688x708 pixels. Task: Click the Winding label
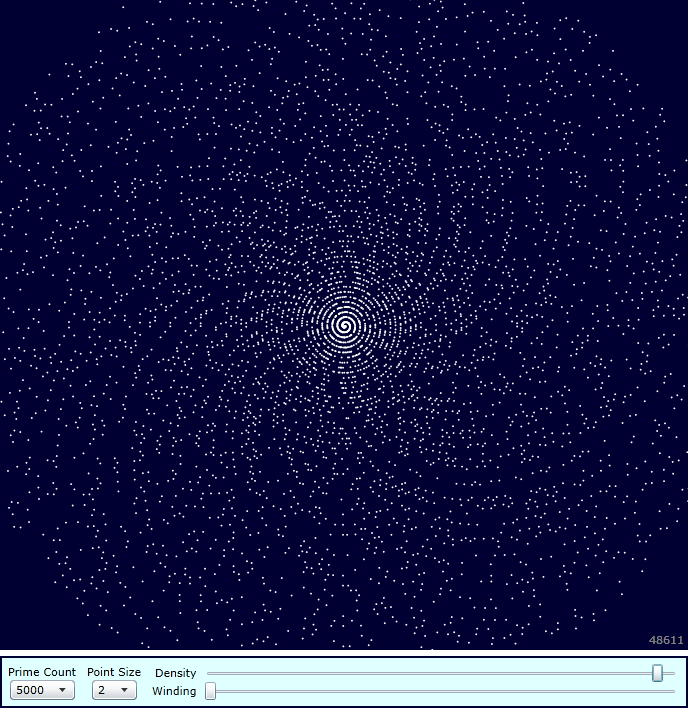(x=174, y=691)
